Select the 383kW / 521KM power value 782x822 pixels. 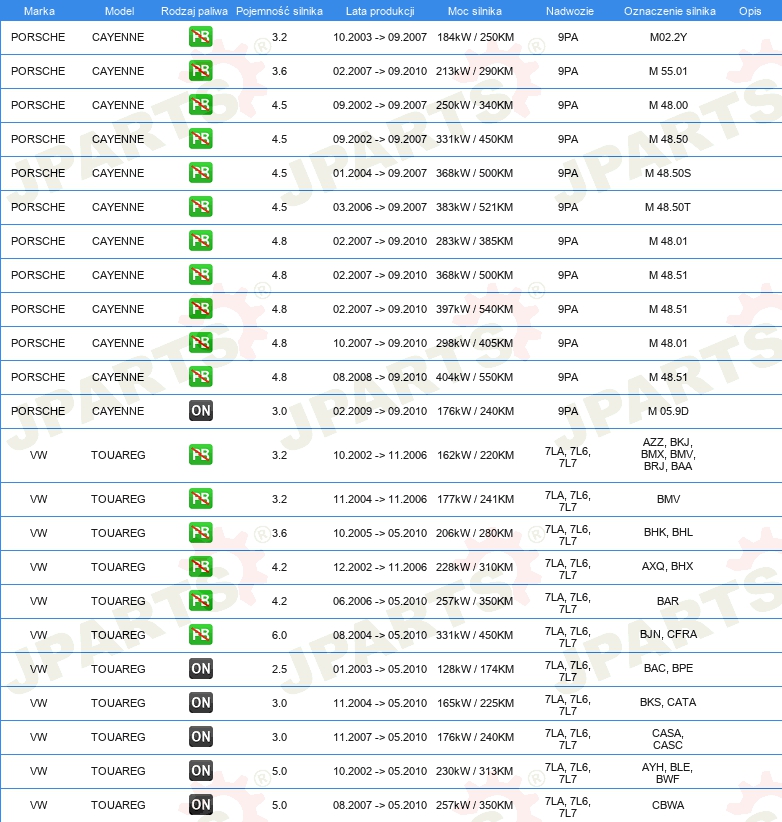475,208
